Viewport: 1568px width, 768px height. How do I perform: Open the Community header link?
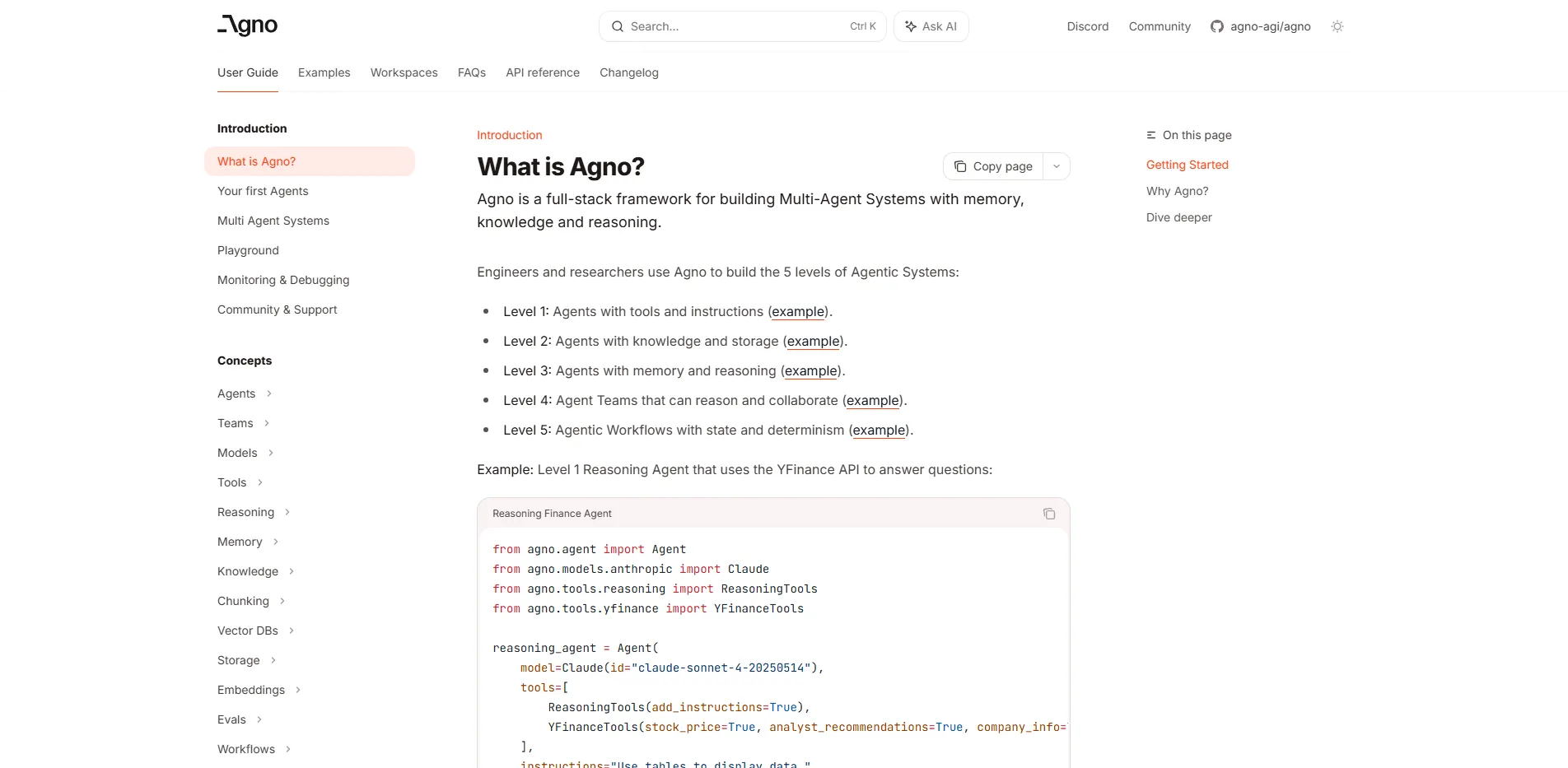pyautogui.click(x=1160, y=26)
